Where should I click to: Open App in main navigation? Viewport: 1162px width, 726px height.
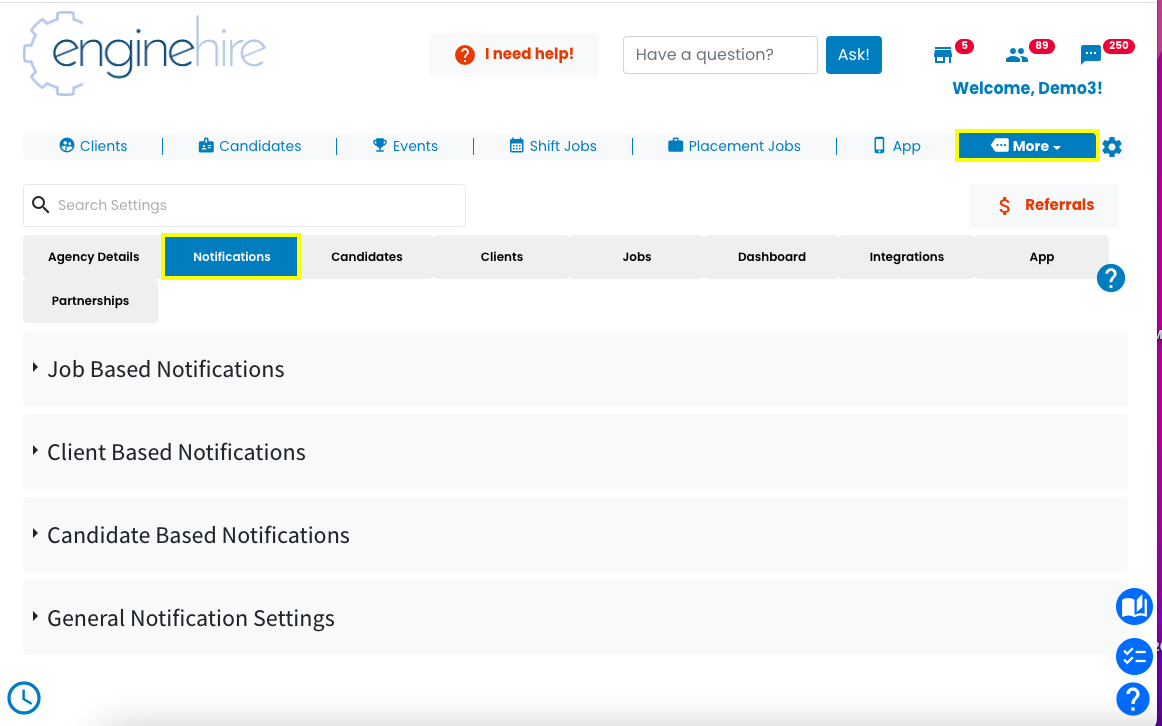(897, 146)
